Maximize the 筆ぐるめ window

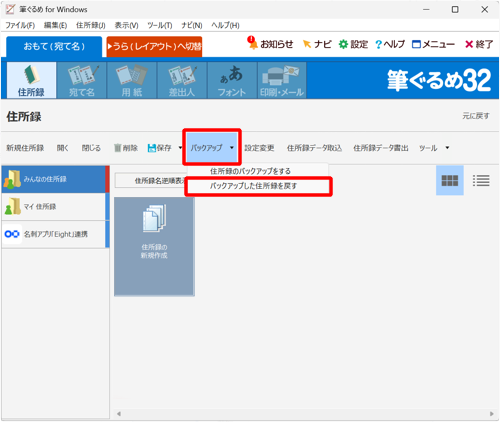click(455, 10)
